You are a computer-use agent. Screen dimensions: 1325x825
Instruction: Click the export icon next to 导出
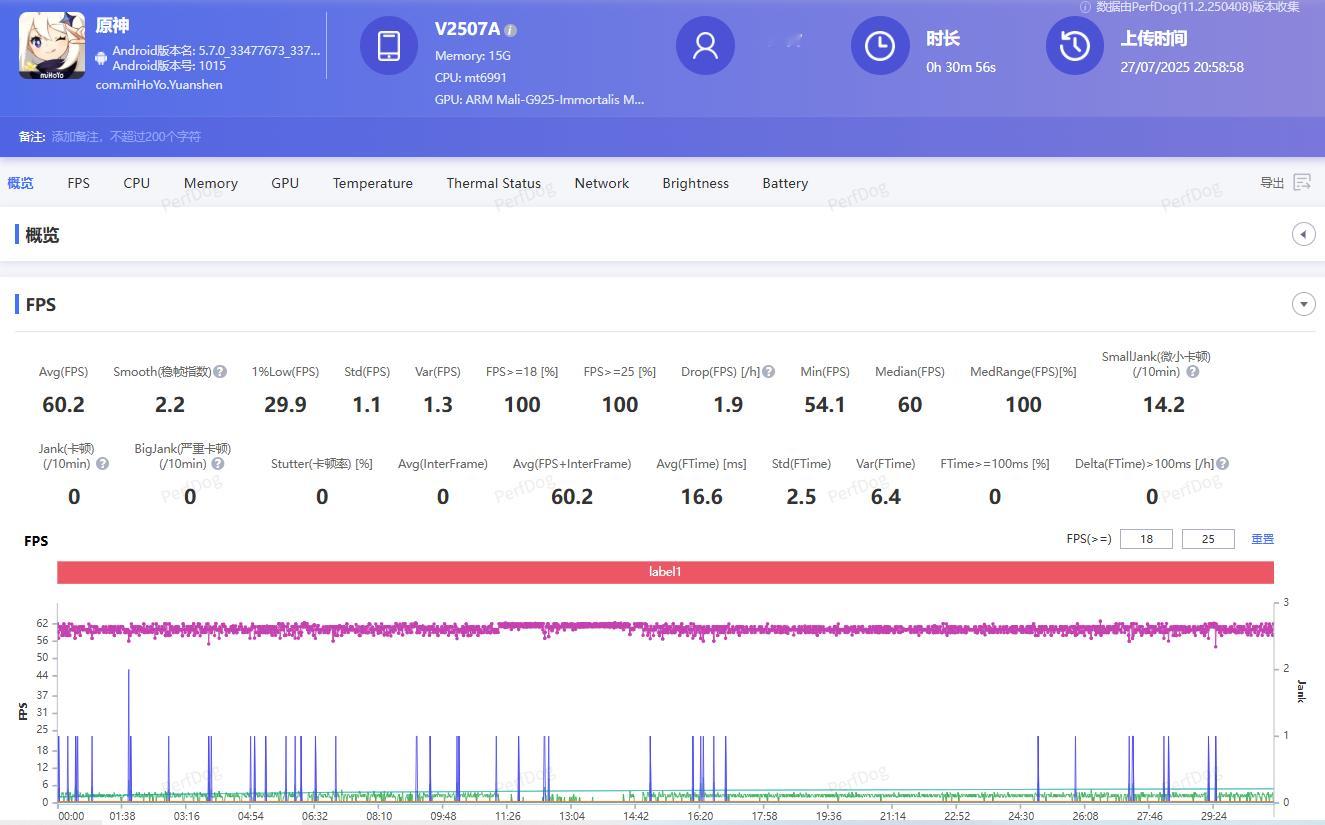coord(1302,182)
